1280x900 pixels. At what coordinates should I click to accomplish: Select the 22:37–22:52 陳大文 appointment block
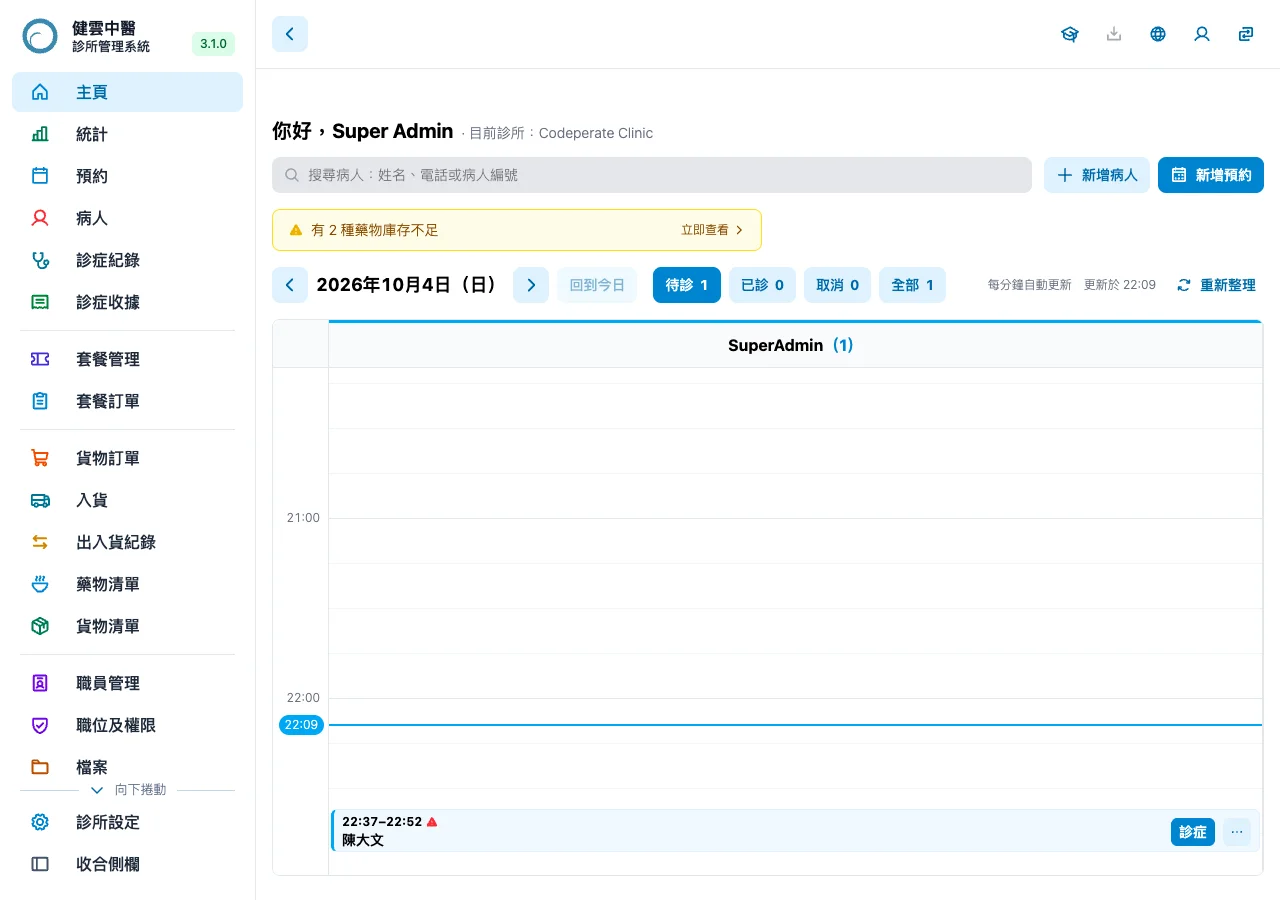795,831
